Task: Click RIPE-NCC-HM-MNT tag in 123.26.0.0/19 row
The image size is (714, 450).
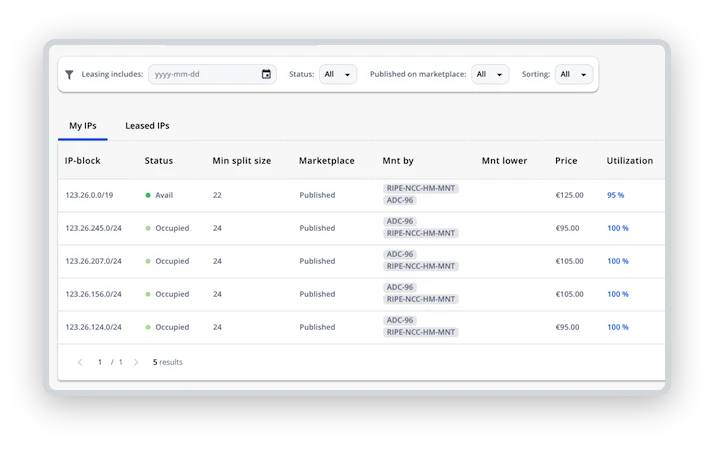Action: tap(421, 188)
